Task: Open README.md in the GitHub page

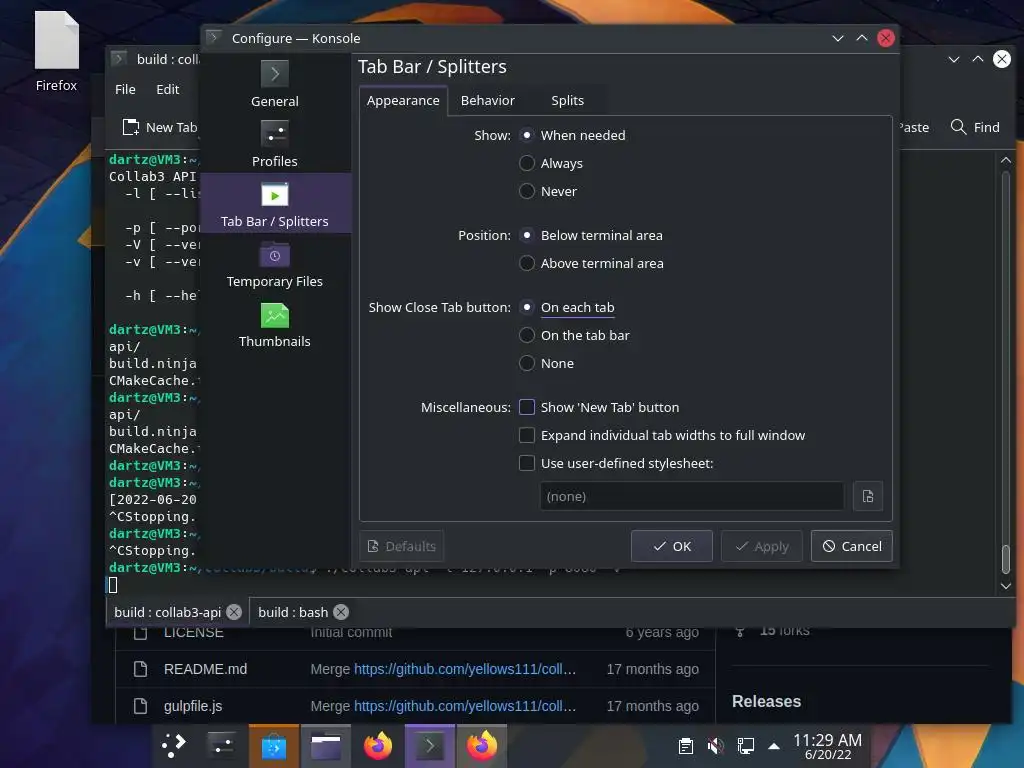Action: [x=205, y=669]
